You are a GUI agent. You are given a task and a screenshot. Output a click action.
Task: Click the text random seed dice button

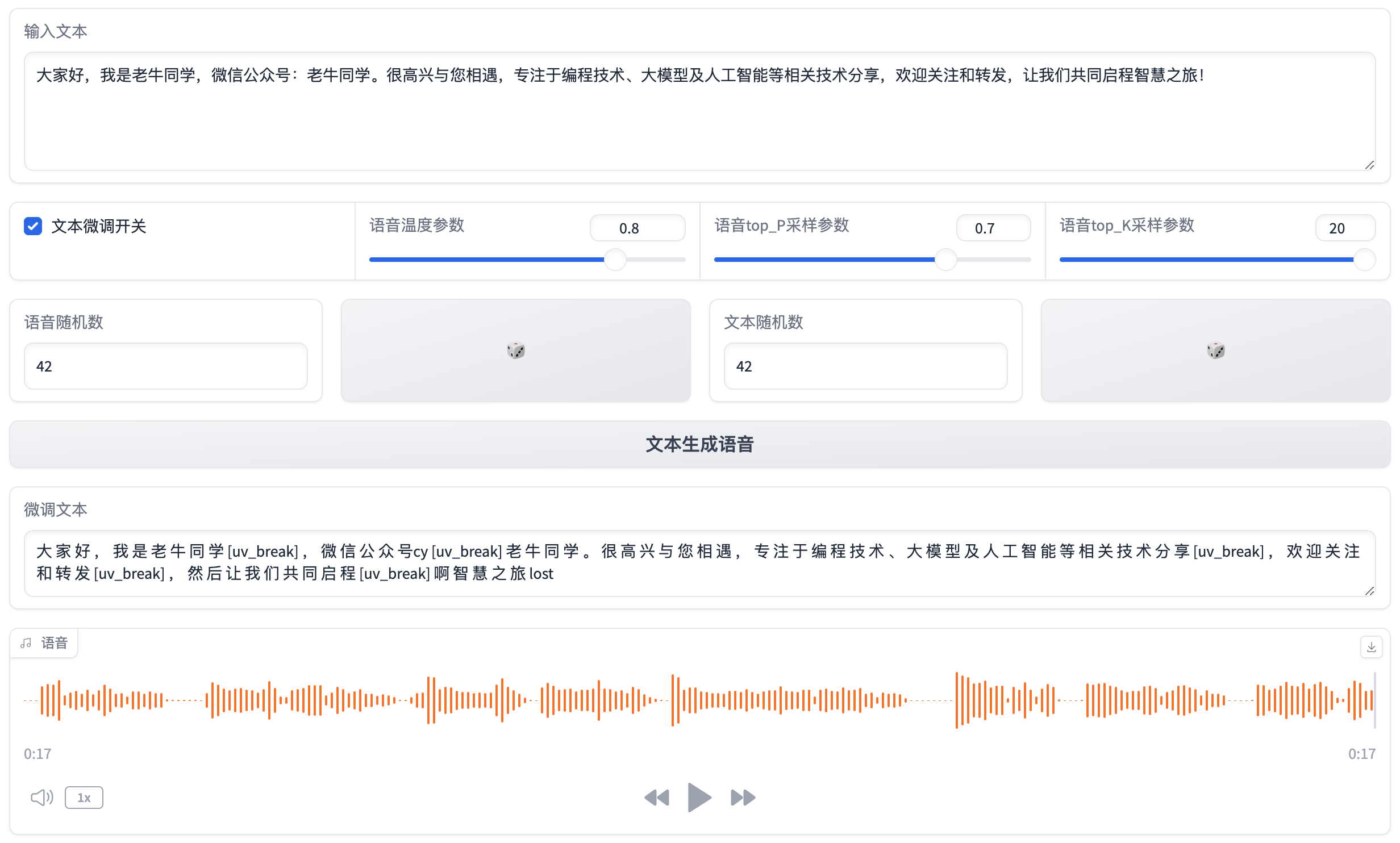click(1215, 350)
